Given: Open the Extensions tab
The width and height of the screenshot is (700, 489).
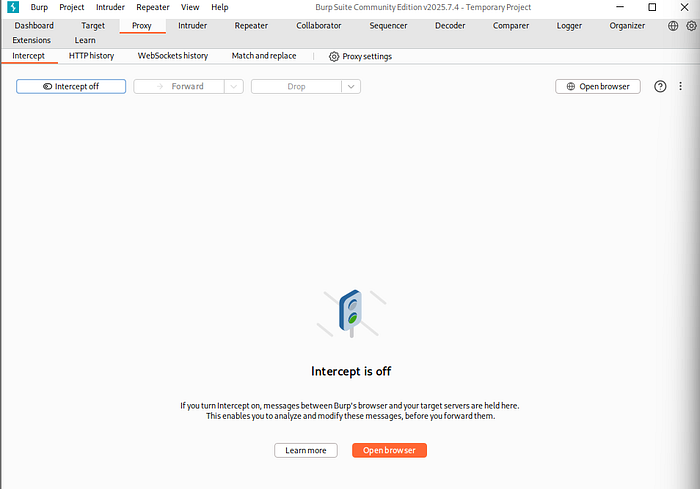Looking at the screenshot, I should pos(32,40).
